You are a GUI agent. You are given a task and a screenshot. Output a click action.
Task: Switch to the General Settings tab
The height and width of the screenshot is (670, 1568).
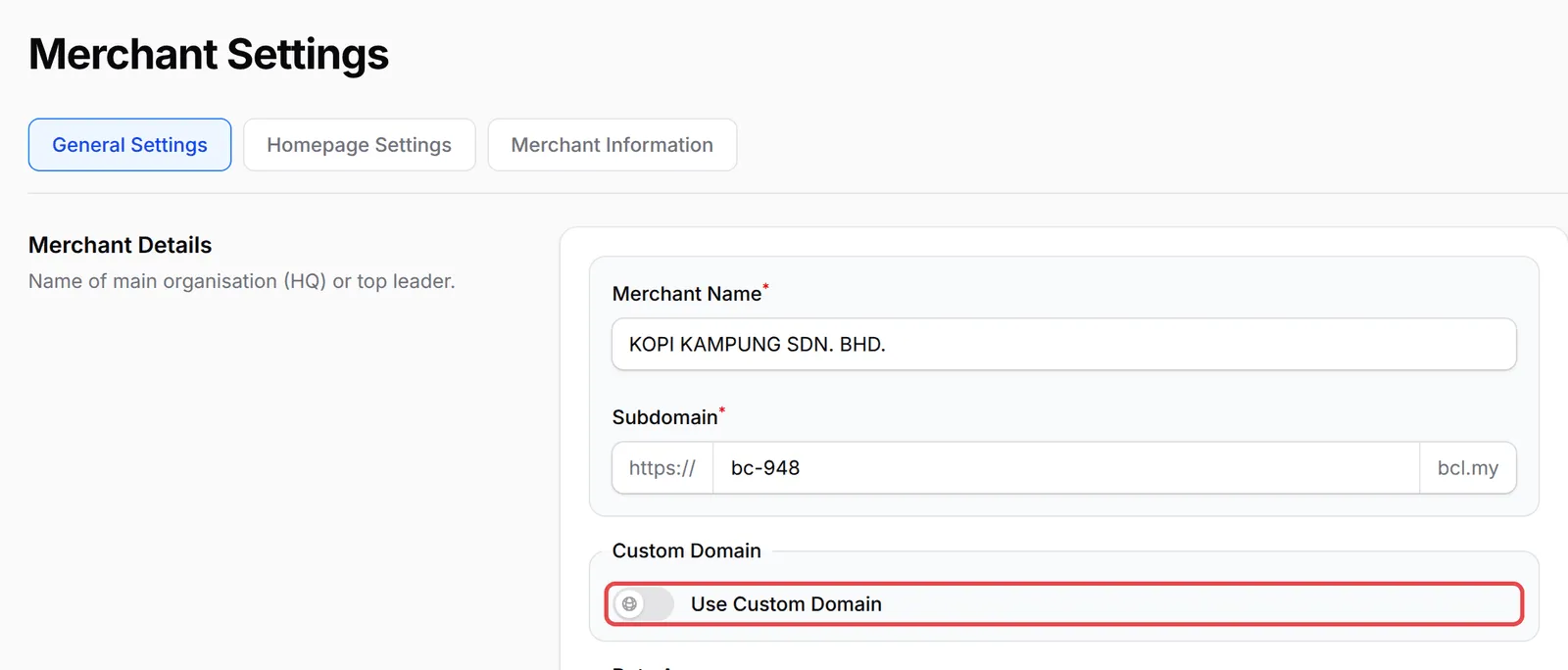(129, 145)
